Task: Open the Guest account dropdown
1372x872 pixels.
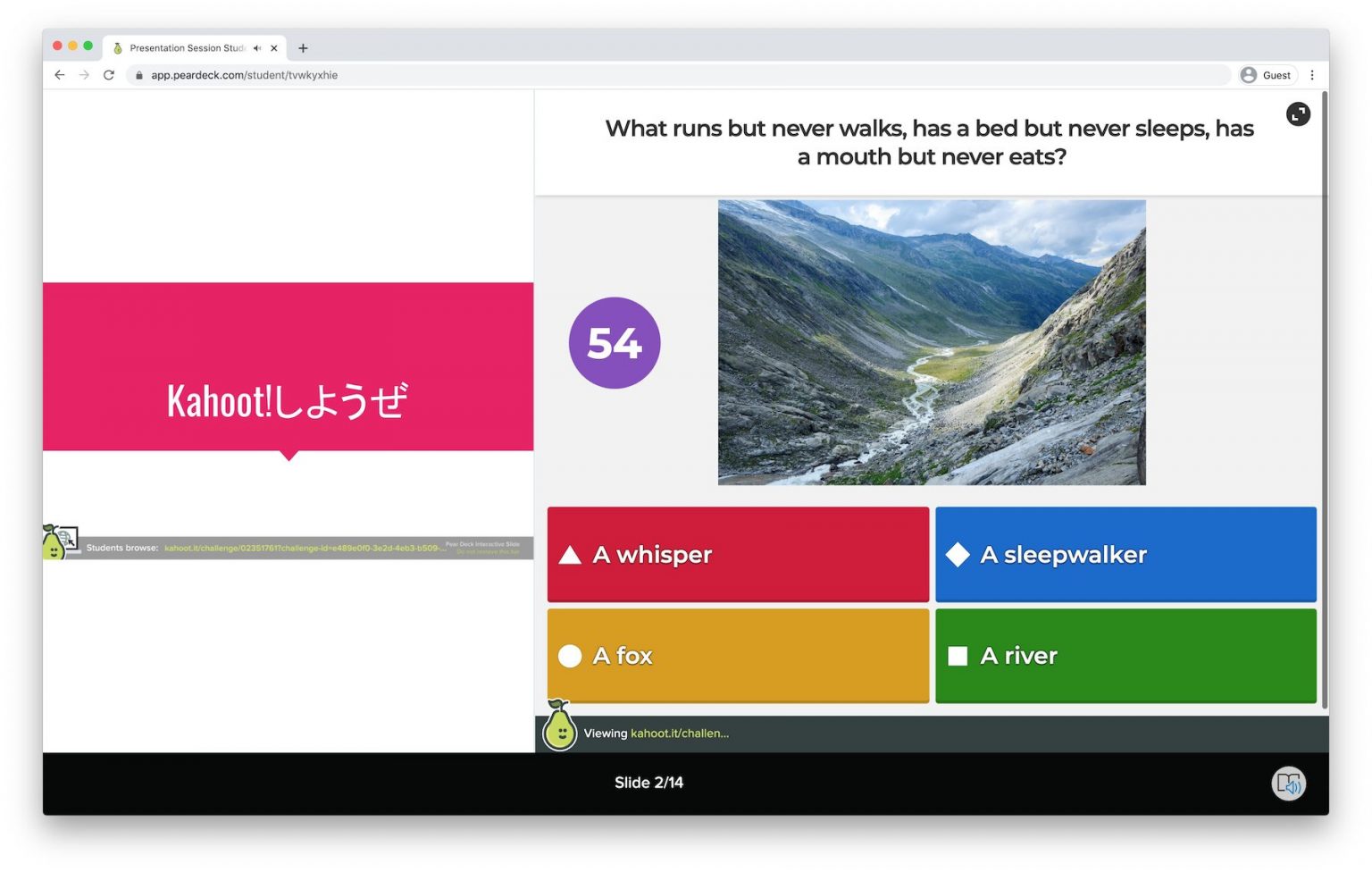Action: (1266, 75)
